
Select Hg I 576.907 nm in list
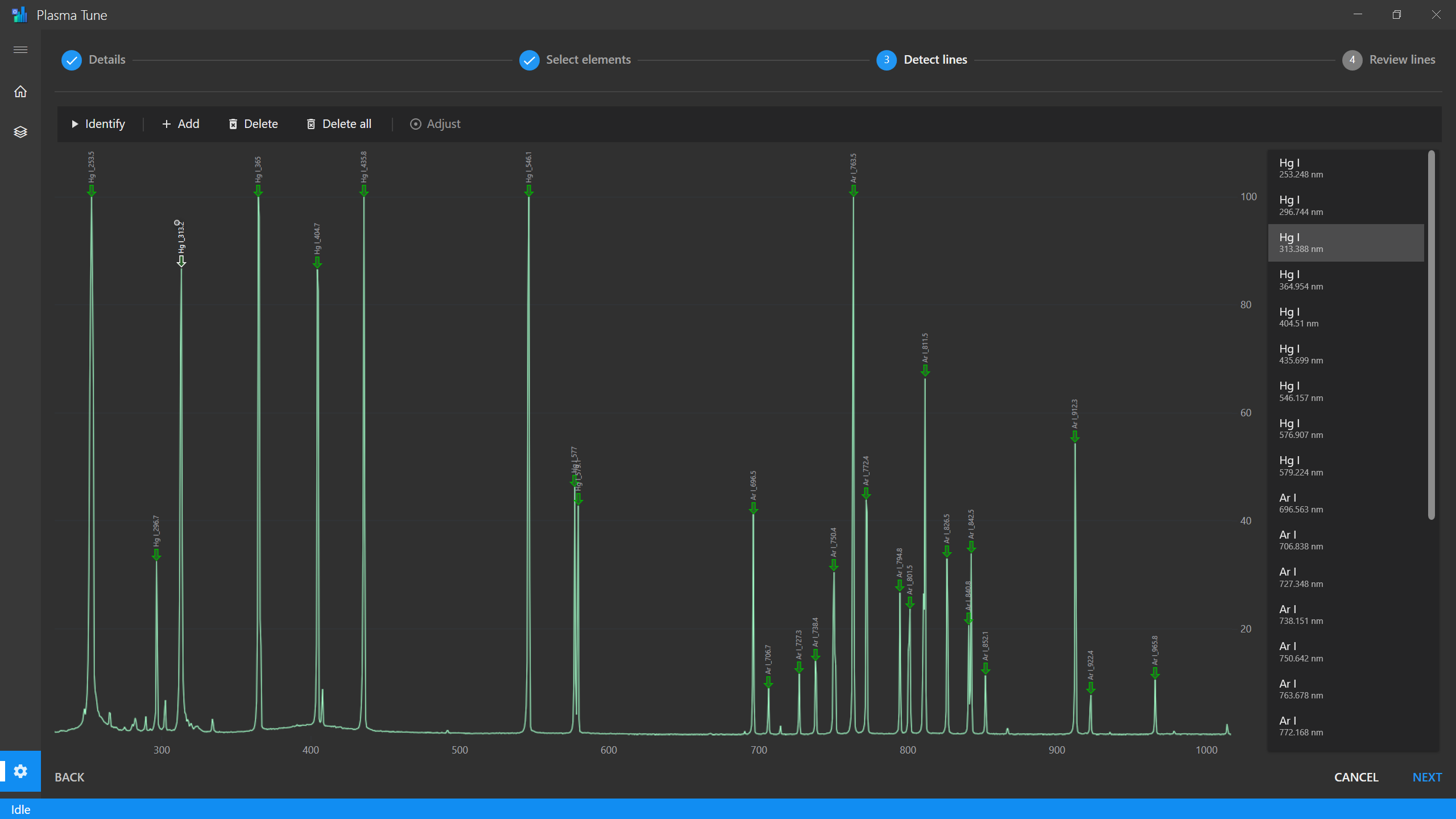click(1346, 429)
